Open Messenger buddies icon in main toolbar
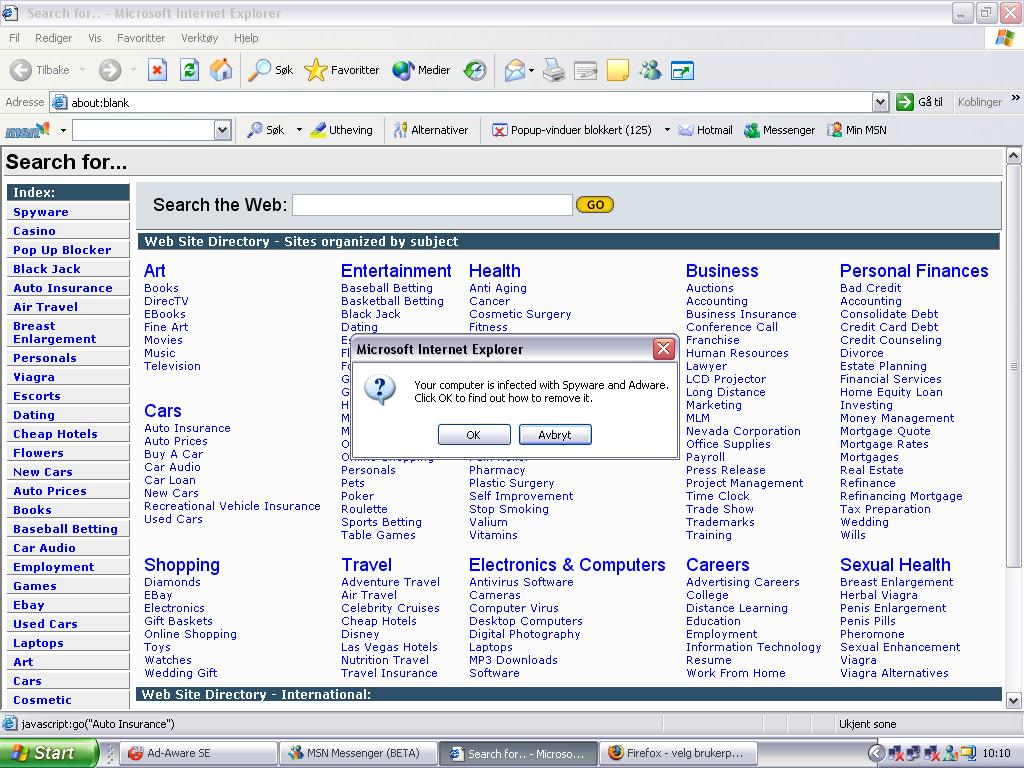Image resolution: width=1024 pixels, height=768 pixels. pos(650,70)
